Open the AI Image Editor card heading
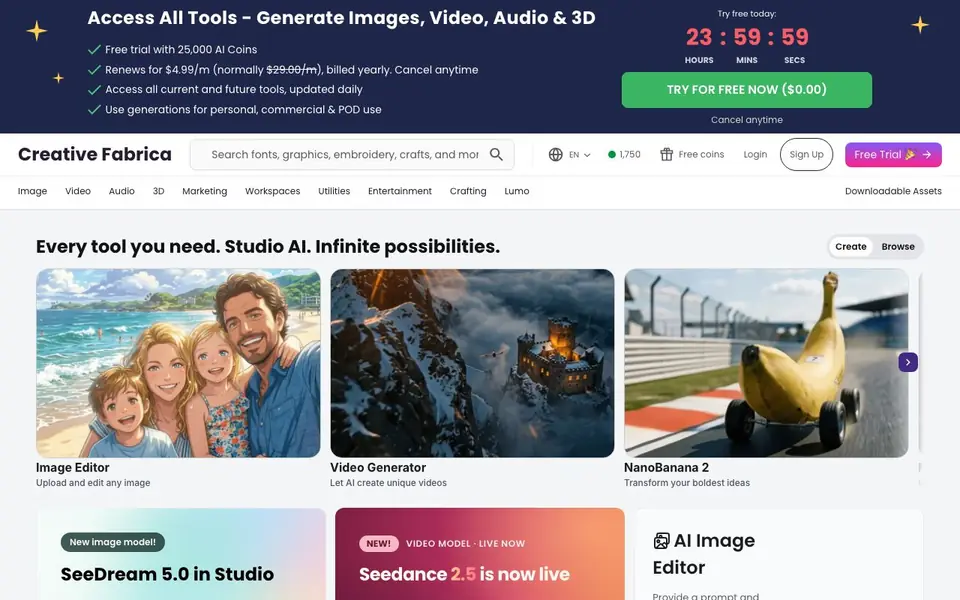Image resolution: width=960 pixels, height=600 pixels. pyautogui.click(x=704, y=554)
